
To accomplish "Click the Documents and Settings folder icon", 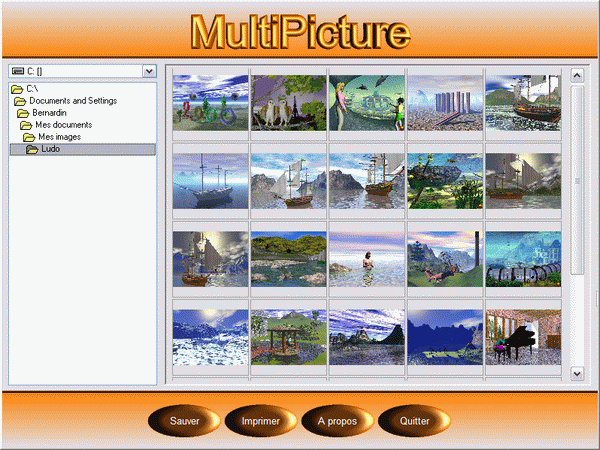I will click(20, 101).
